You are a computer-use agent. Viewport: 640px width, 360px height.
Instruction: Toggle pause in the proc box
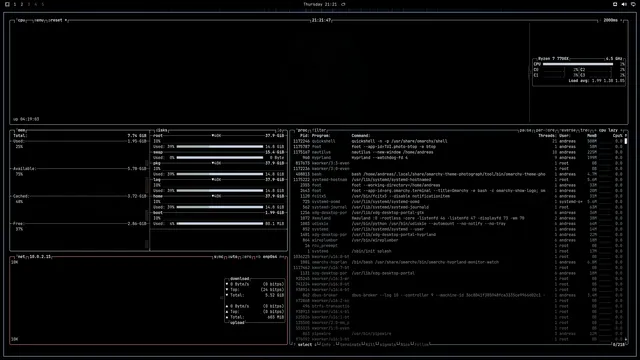525,130
